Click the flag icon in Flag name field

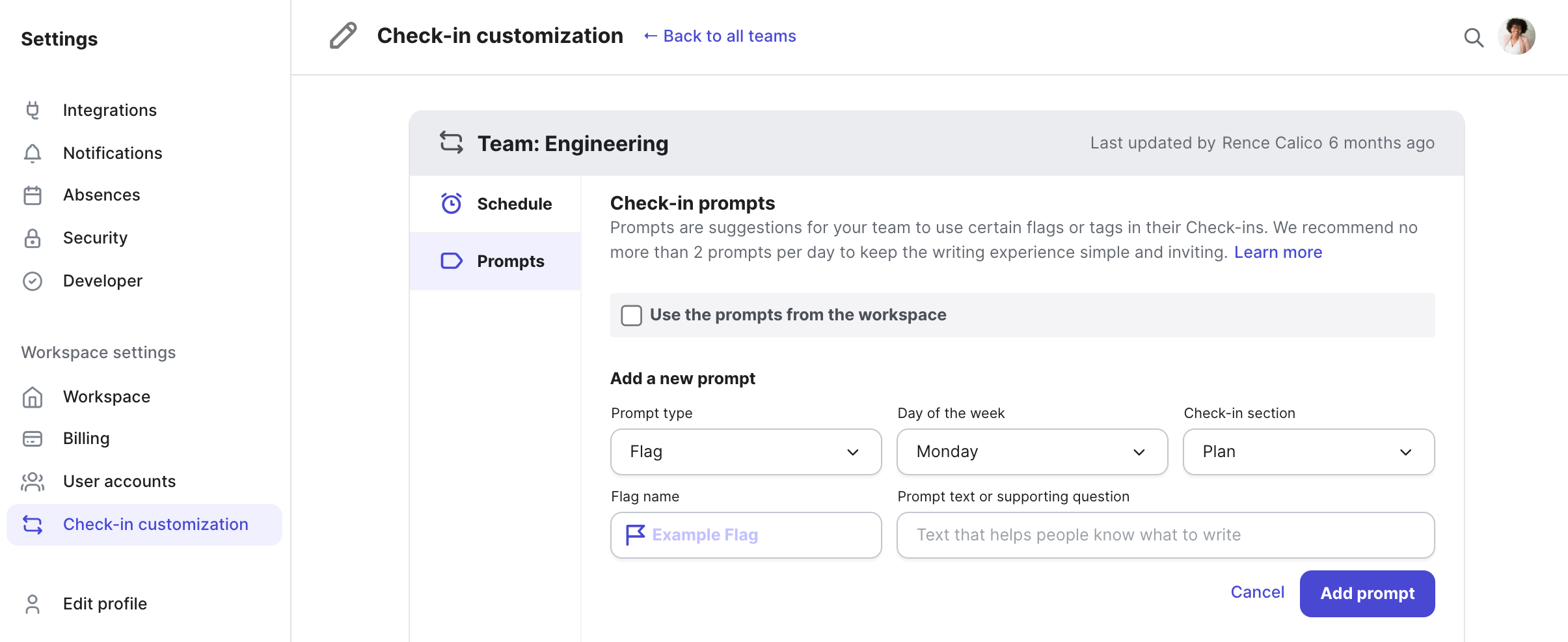click(x=635, y=535)
